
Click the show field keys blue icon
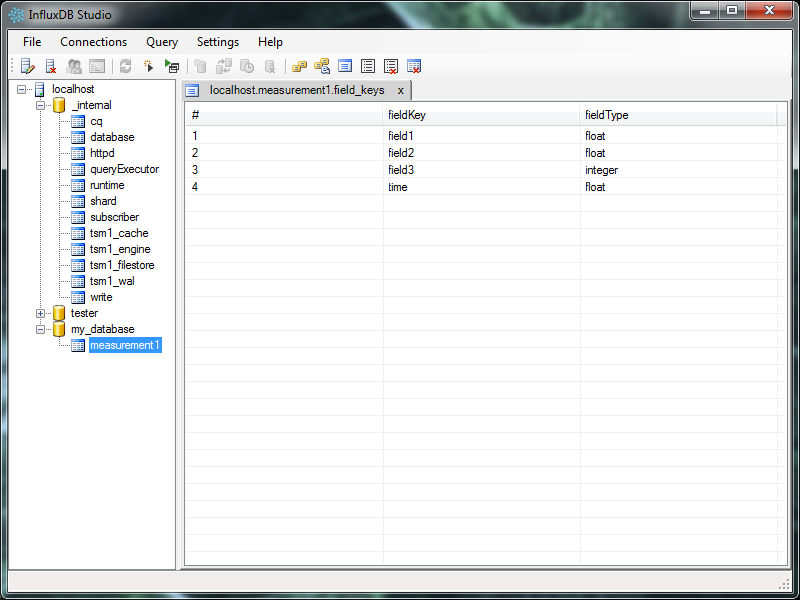tap(345, 66)
